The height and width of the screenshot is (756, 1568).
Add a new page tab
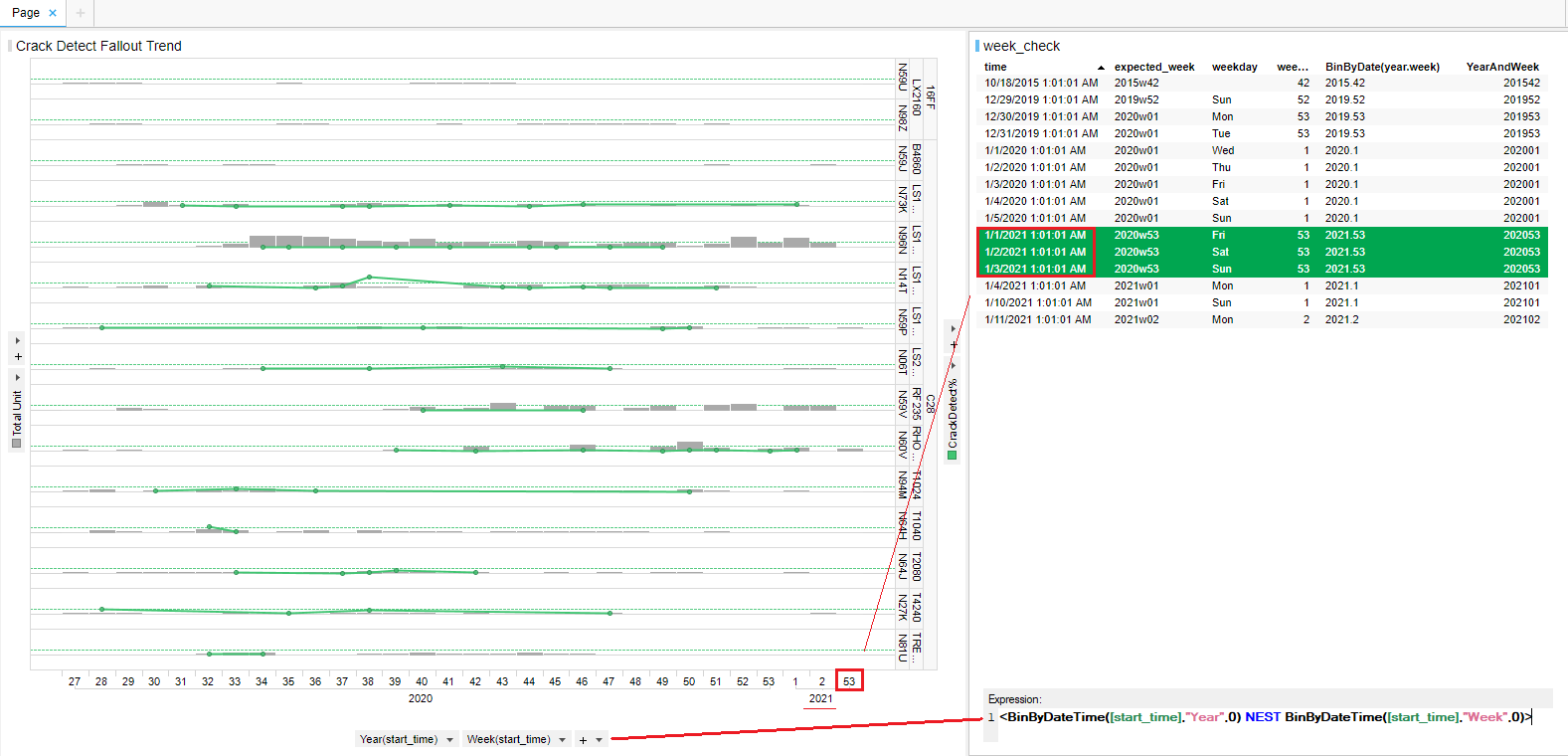coord(81,13)
